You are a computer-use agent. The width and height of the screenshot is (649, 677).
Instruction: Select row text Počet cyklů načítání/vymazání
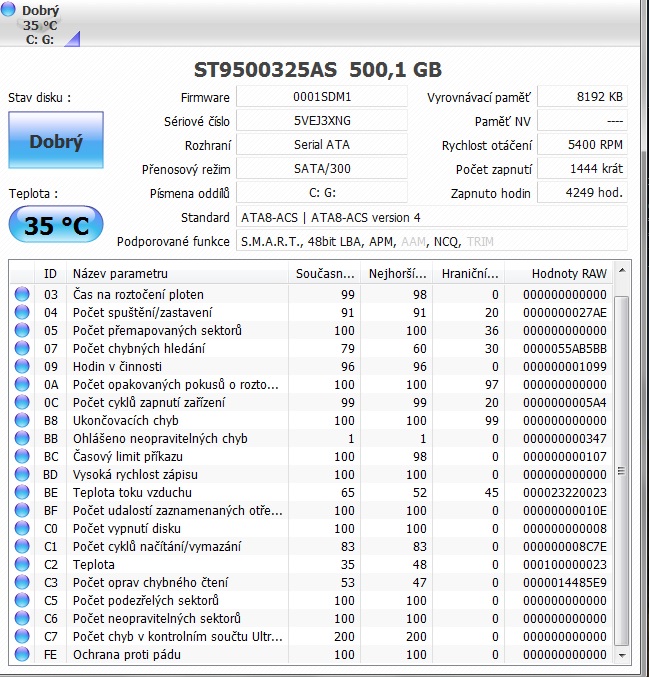(x=157, y=547)
